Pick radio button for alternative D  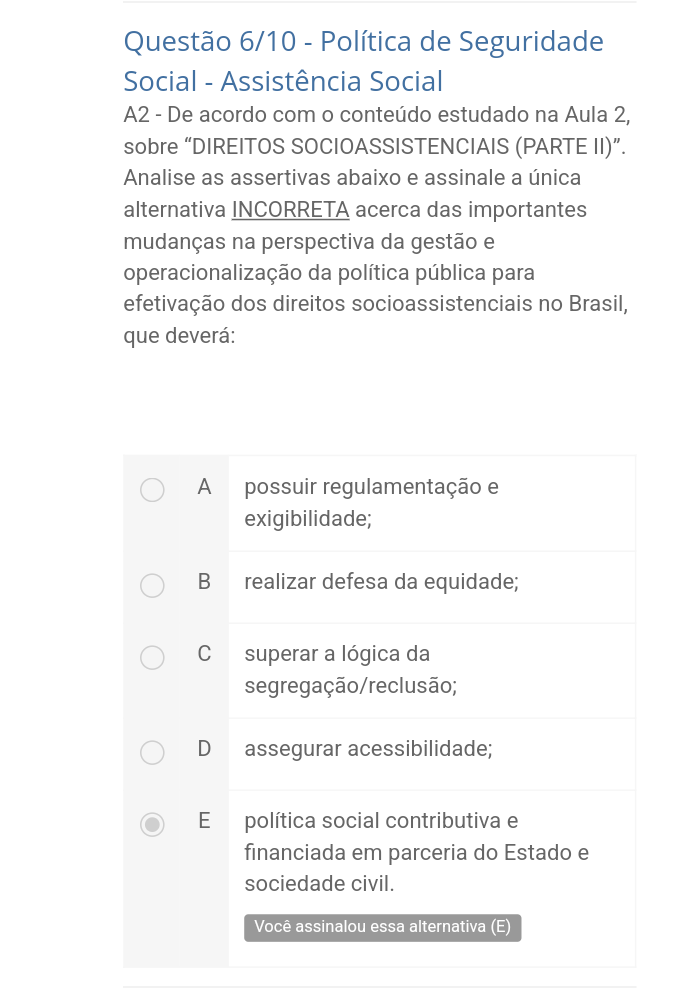(x=152, y=752)
